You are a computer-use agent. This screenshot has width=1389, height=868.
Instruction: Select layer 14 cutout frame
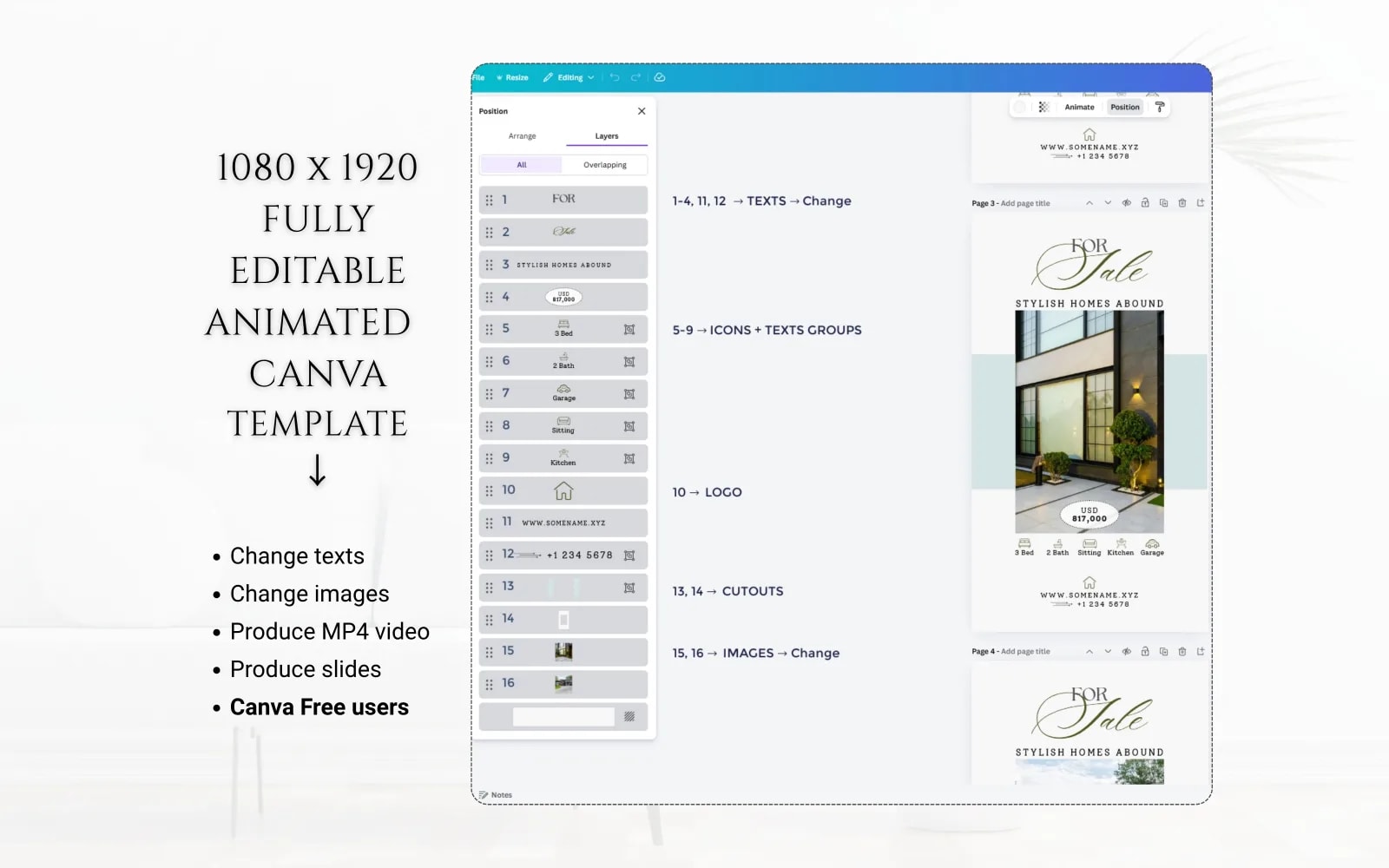point(563,620)
